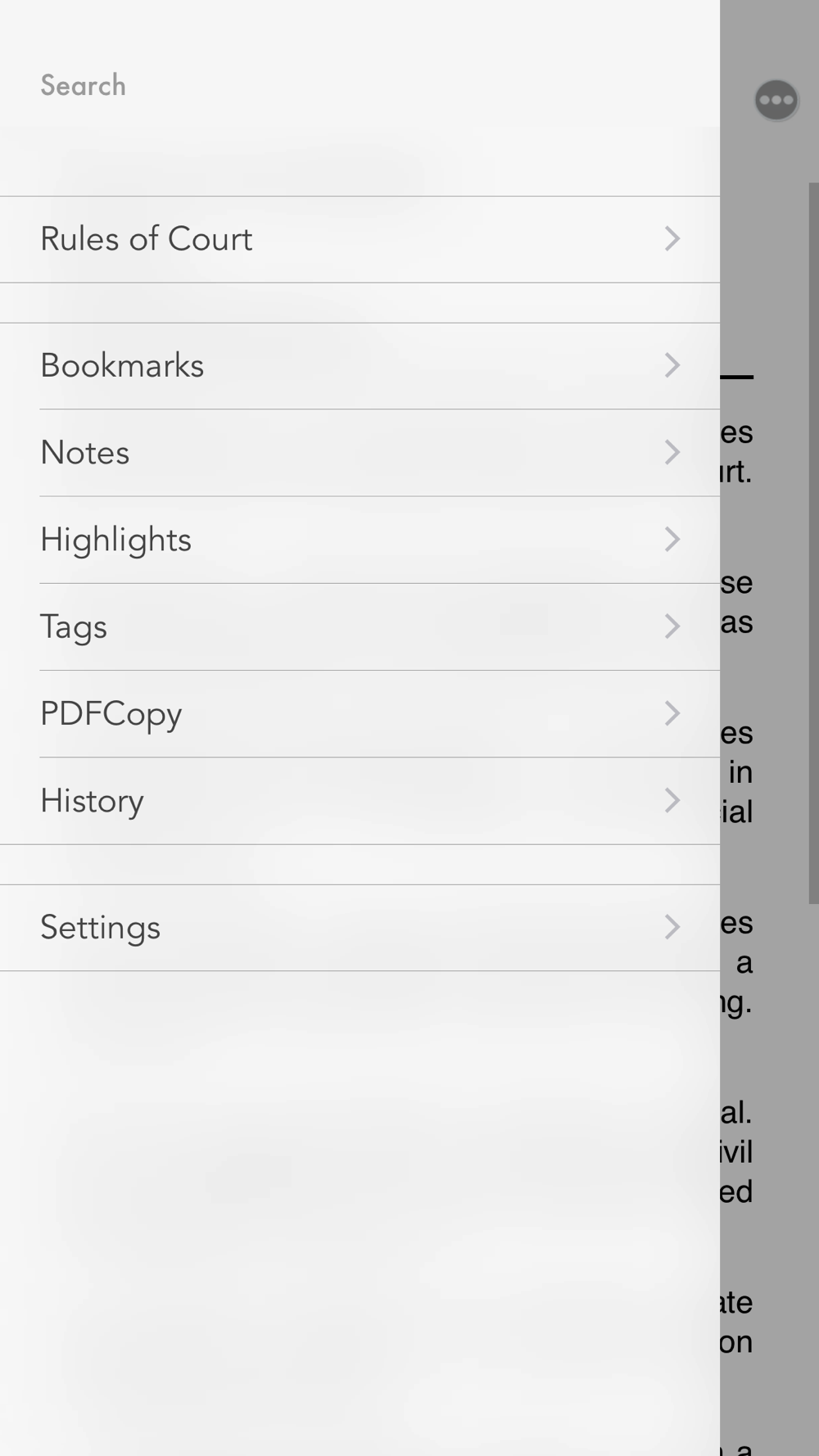Open the Tags list
The height and width of the screenshot is (1456, 819).
pos(74,627)
